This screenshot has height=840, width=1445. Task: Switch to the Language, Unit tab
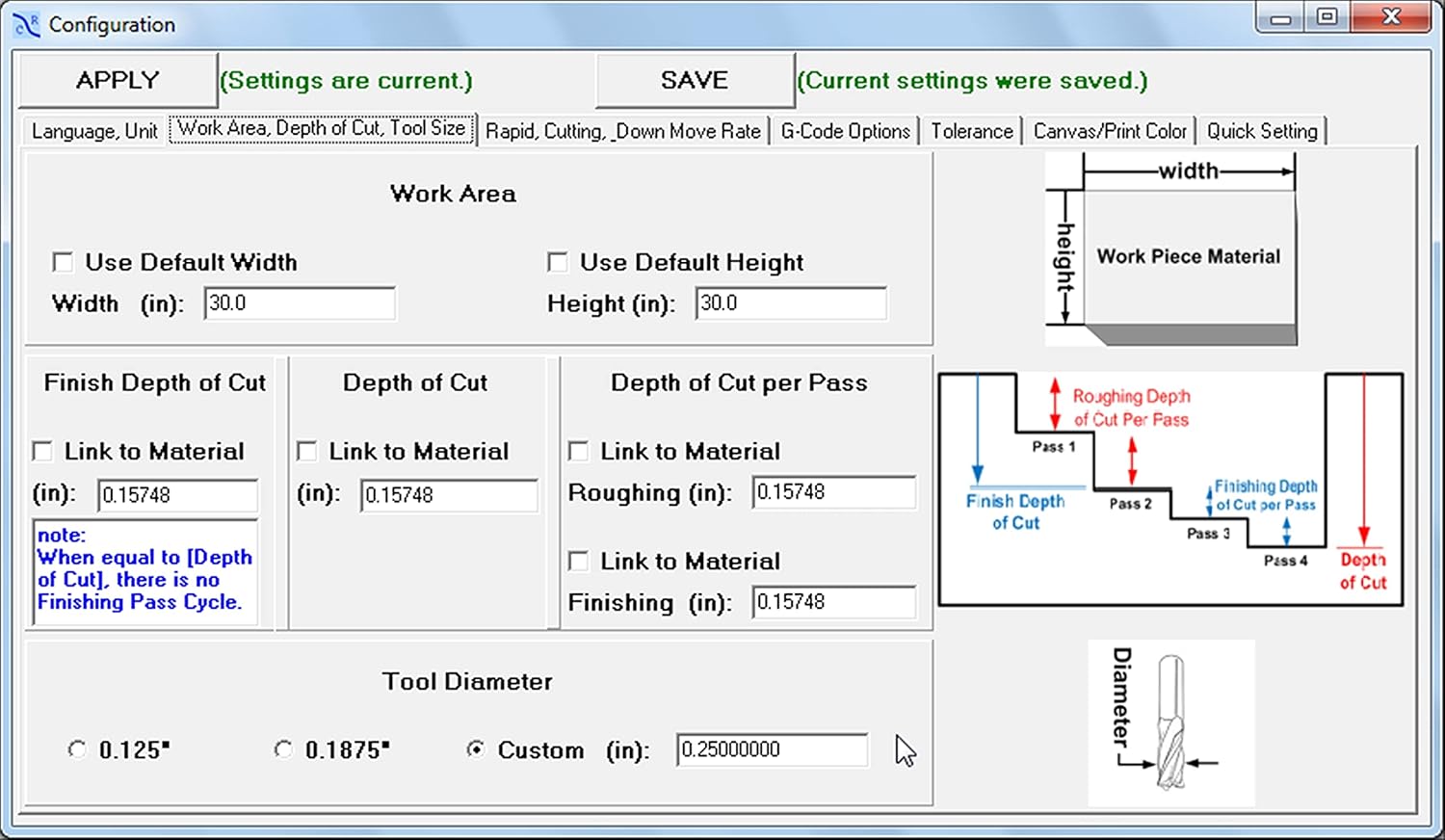point(94,131)
